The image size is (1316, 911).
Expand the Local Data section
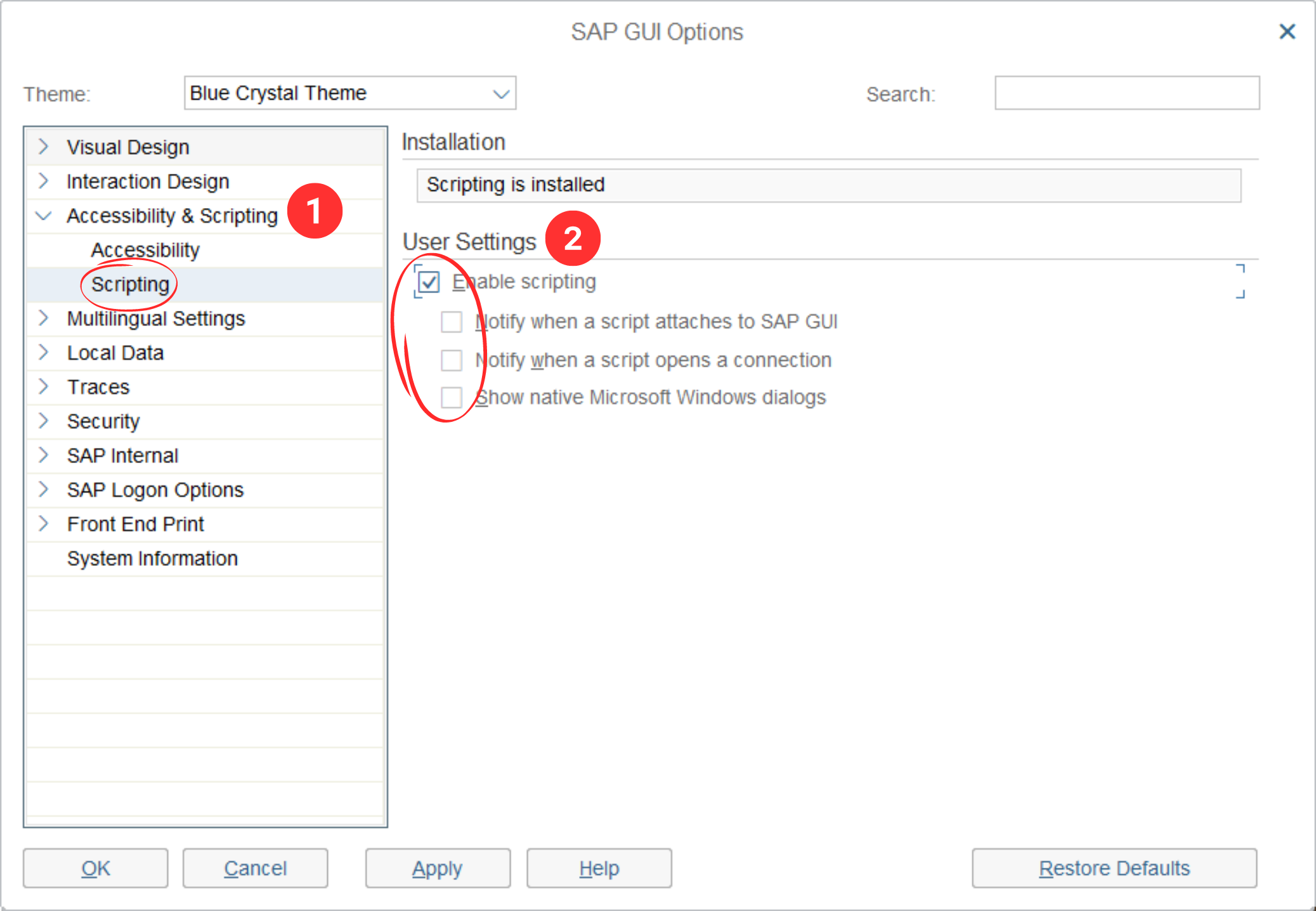coord(44,352)
